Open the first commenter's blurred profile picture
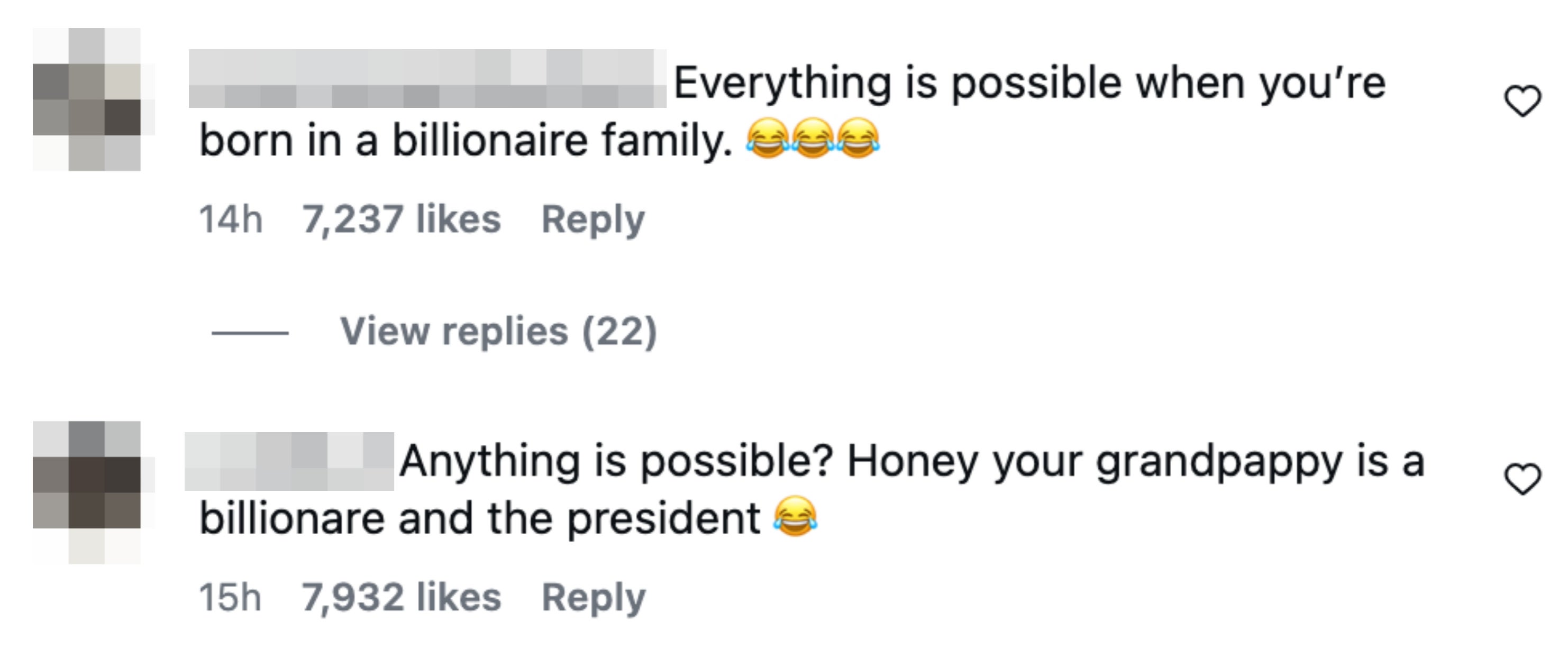1568x658 pixels. click(x=87, y=99)
